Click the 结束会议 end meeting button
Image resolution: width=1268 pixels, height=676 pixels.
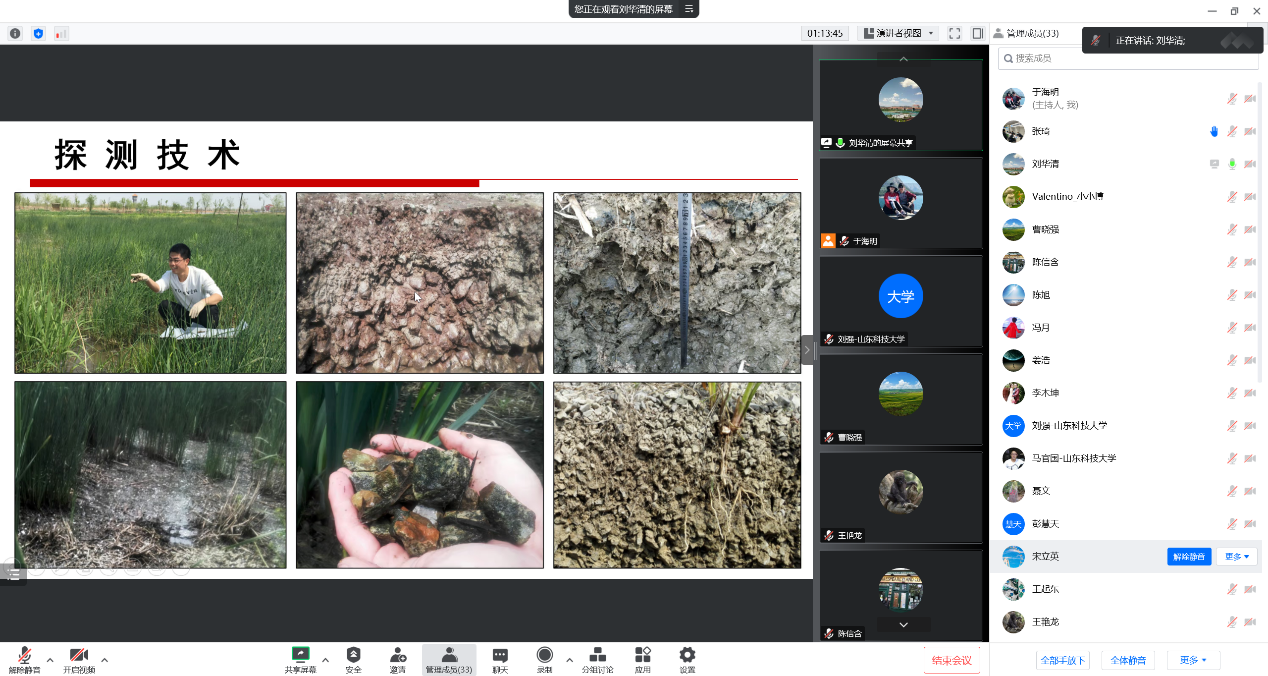(x=951, y=660)
